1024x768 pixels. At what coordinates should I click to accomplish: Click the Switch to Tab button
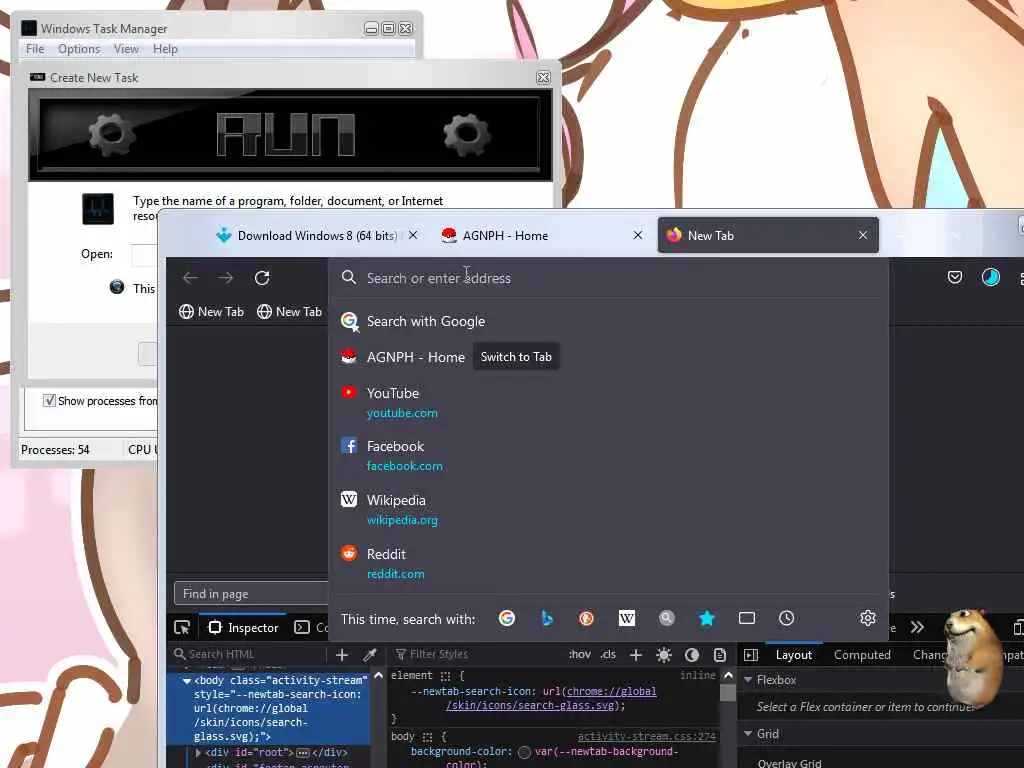(516, 357)
